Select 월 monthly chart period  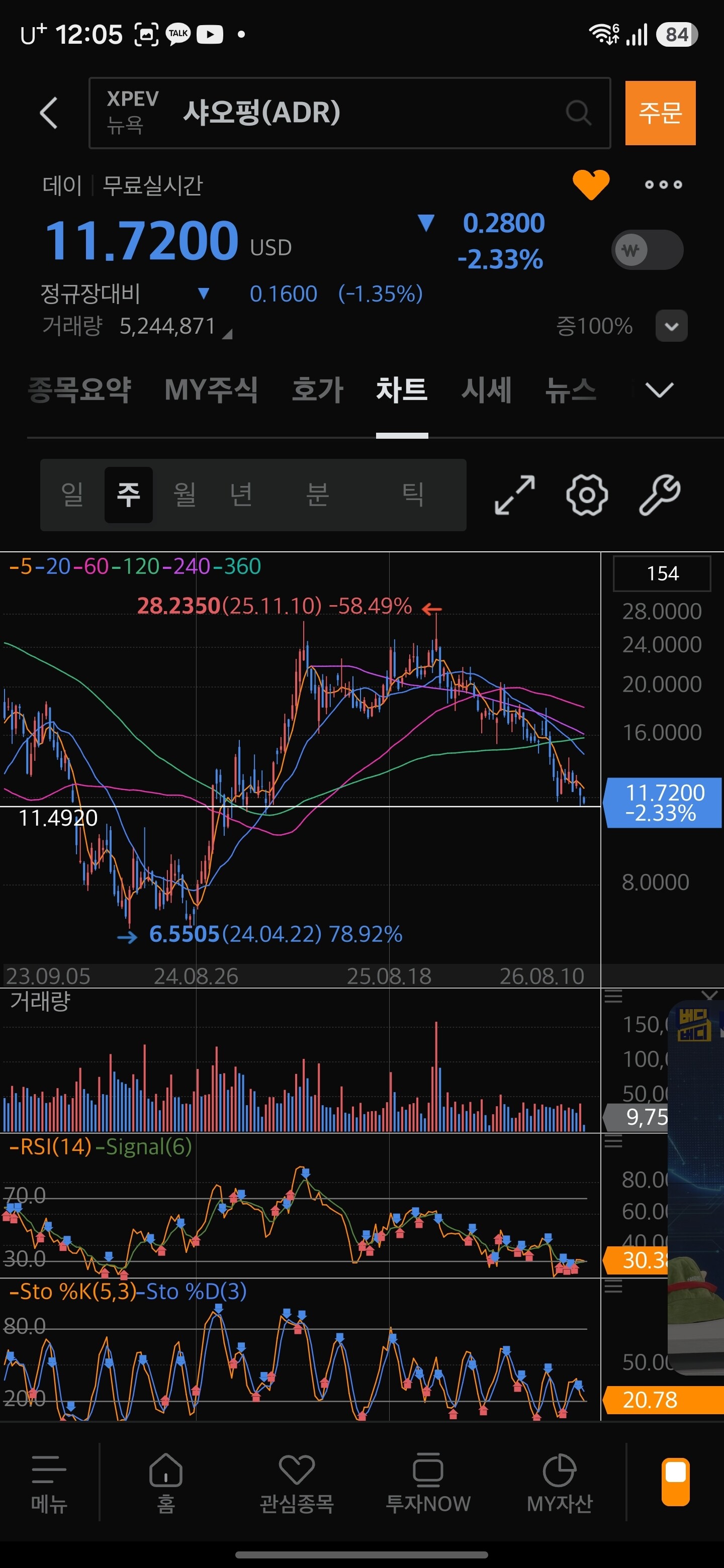coord(185,494)
